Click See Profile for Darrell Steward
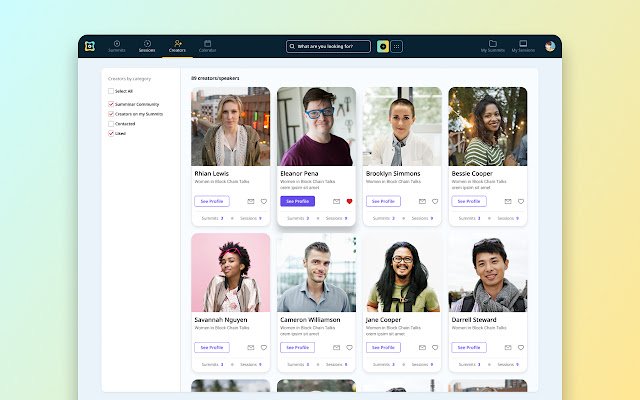 coord(469,347)
